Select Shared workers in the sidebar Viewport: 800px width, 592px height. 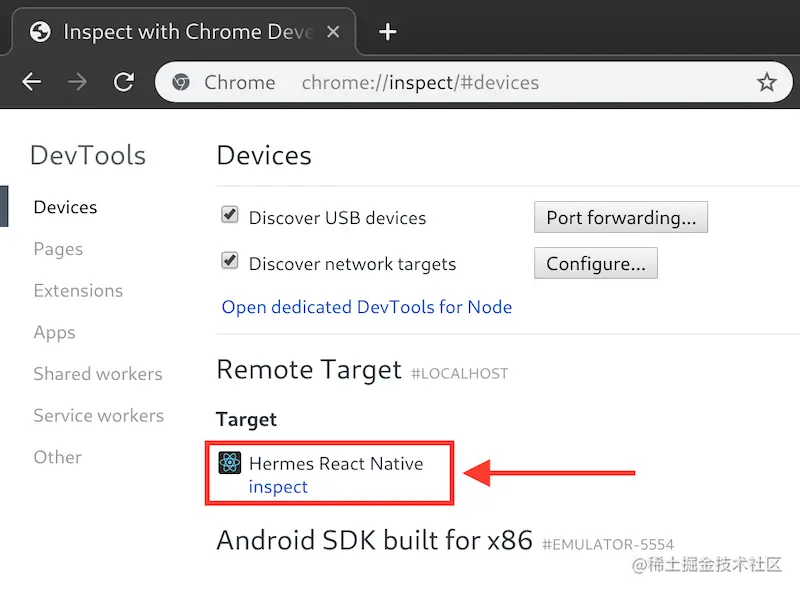pos(97,374)
